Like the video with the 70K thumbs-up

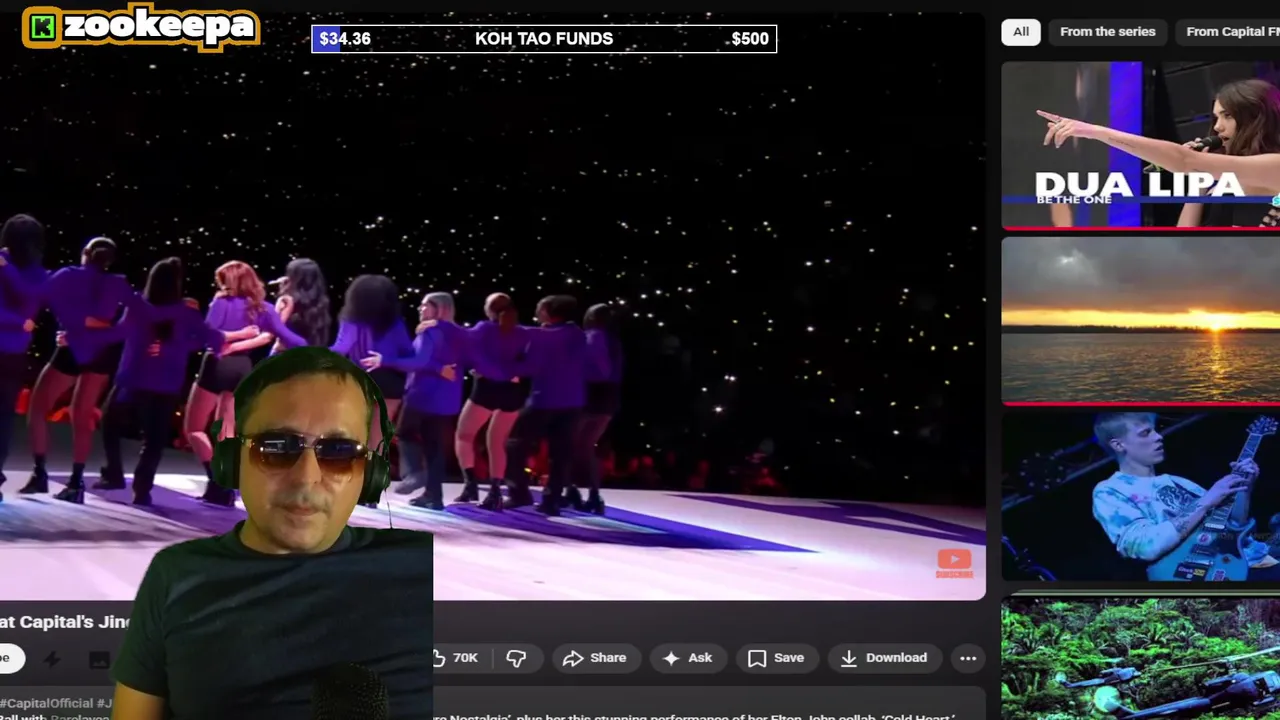point(458,658)
